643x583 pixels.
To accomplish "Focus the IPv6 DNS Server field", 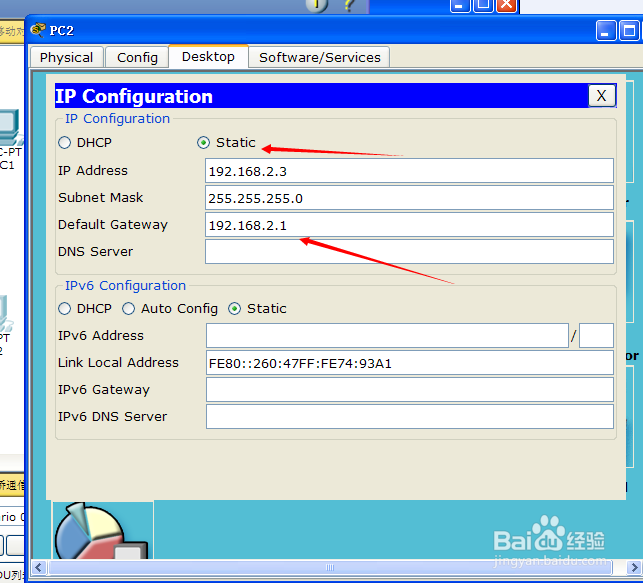I will (410, 417).
